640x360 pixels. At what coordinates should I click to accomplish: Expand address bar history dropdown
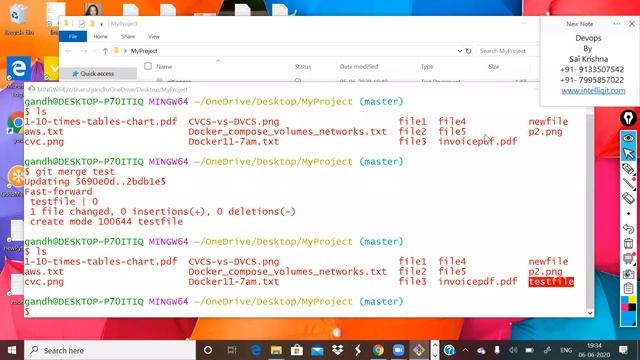coord(460,51)
